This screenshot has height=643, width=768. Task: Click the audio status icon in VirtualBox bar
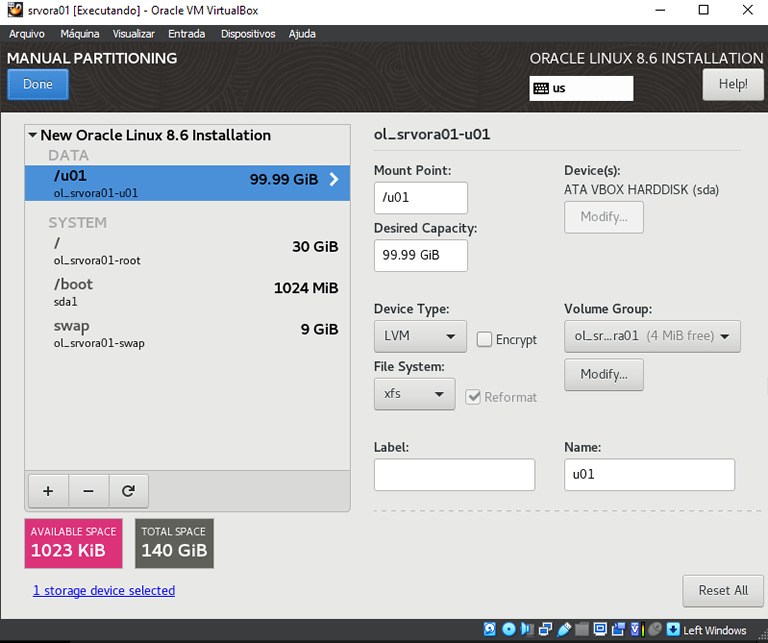[x=527, y=629]
